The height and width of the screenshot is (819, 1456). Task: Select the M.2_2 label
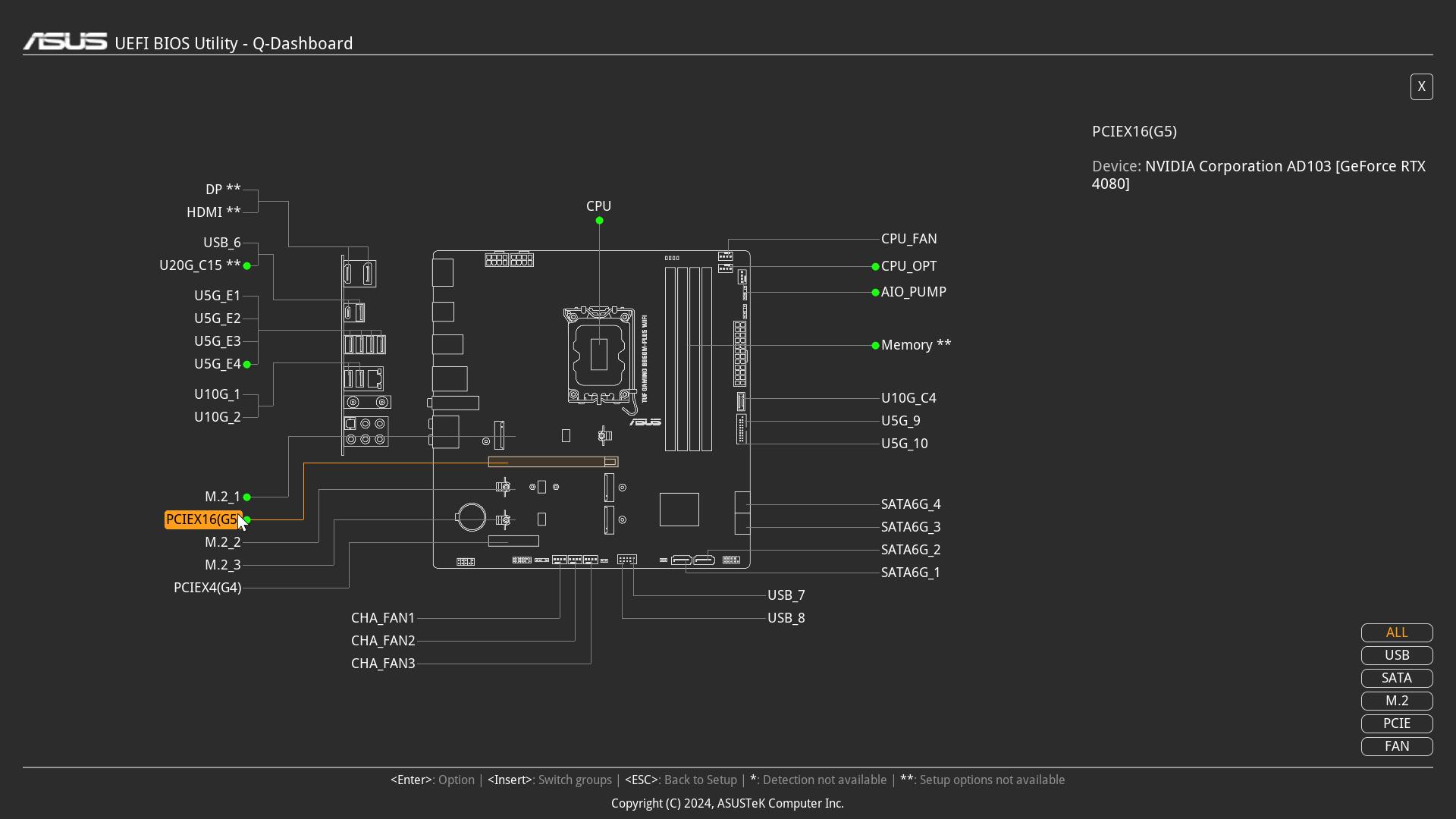(x=223, y=542)
